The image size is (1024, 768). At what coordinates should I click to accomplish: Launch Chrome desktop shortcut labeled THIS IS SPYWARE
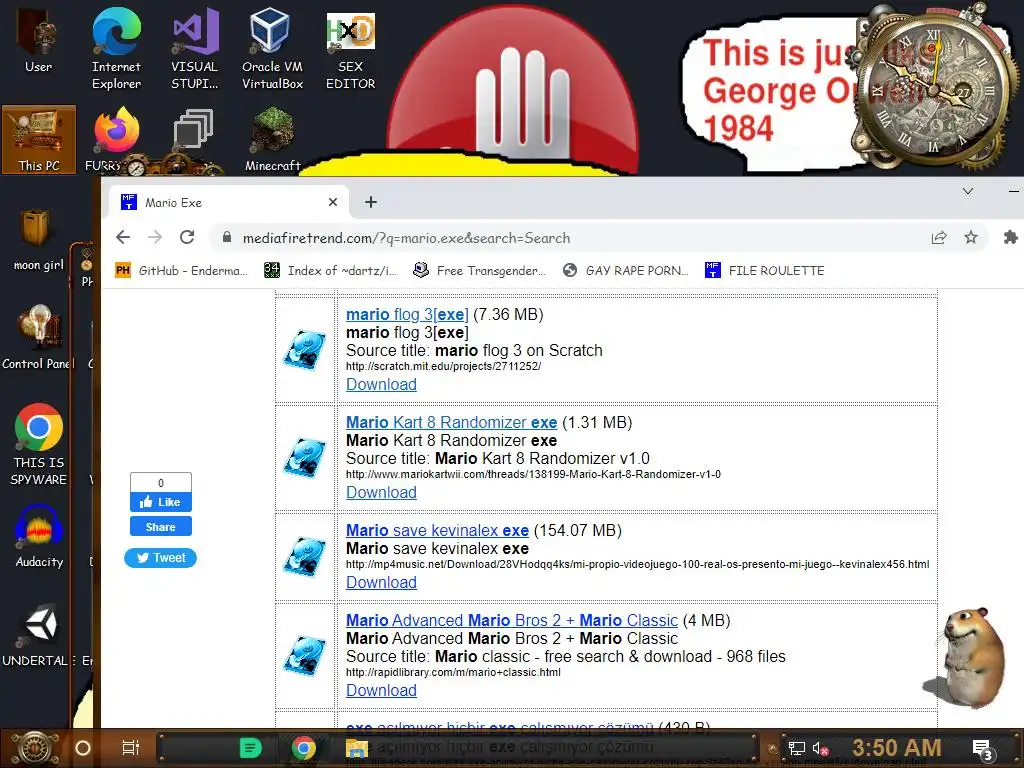(x=39, y=445)
